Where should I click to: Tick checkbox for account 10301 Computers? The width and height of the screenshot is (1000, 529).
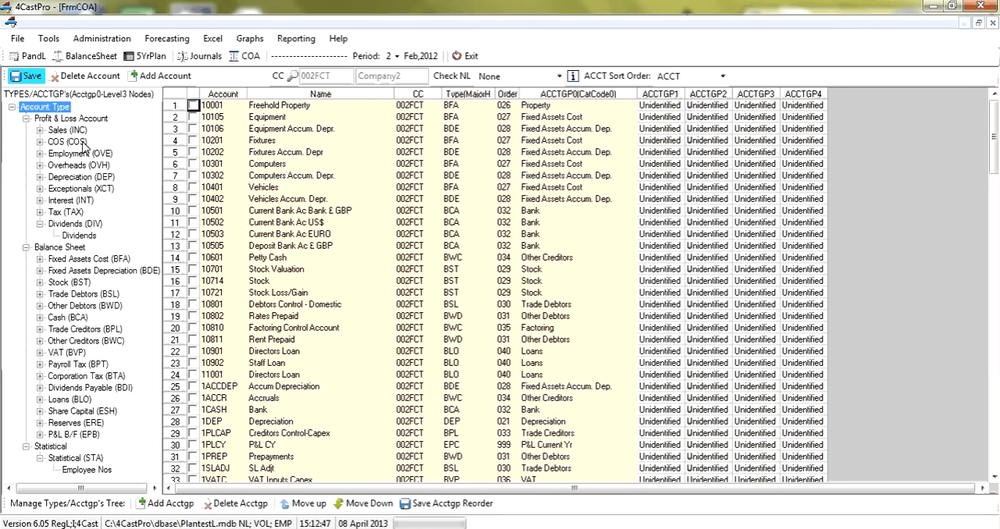(193, 164)
